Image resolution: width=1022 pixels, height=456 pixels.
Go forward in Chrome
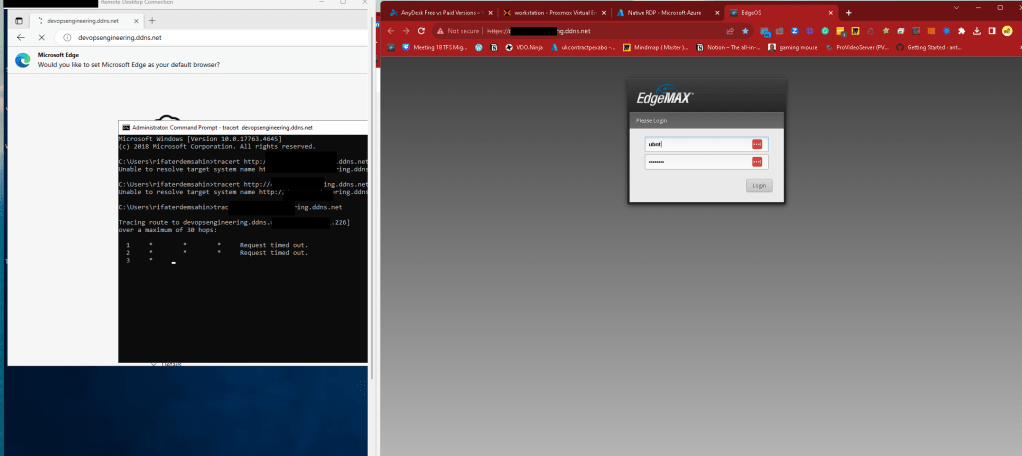(x=405, y=31)
